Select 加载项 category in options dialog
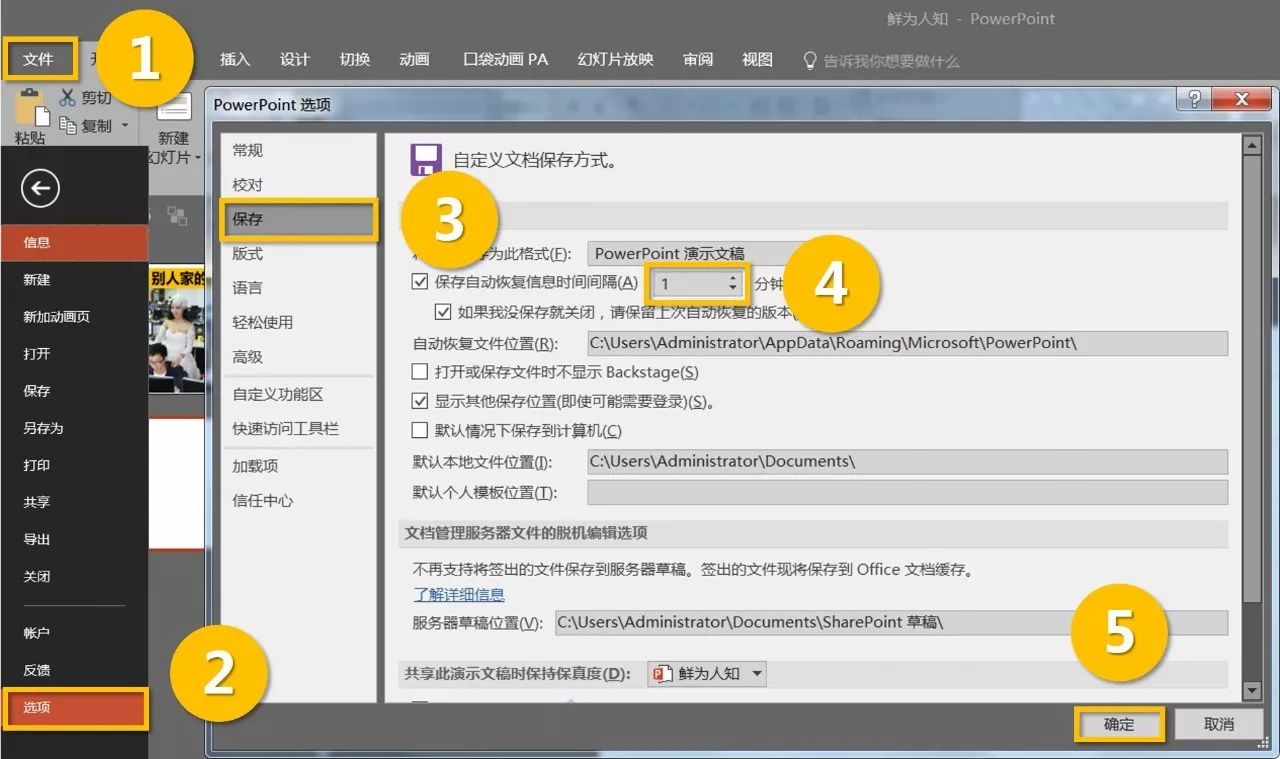The height and width of the screenshot is (759, 1280). coord(298,466)
